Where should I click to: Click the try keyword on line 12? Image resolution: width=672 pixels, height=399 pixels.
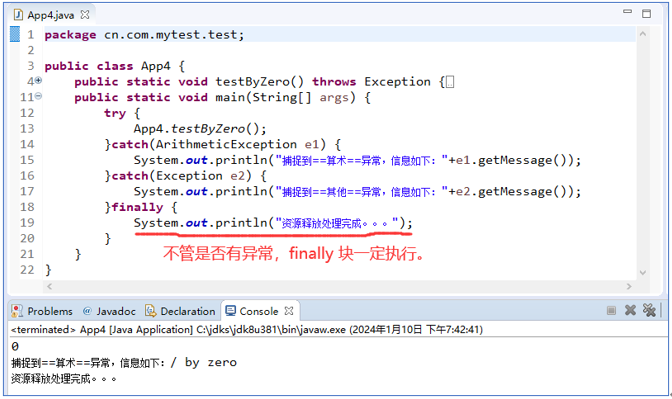coord(115,113)
